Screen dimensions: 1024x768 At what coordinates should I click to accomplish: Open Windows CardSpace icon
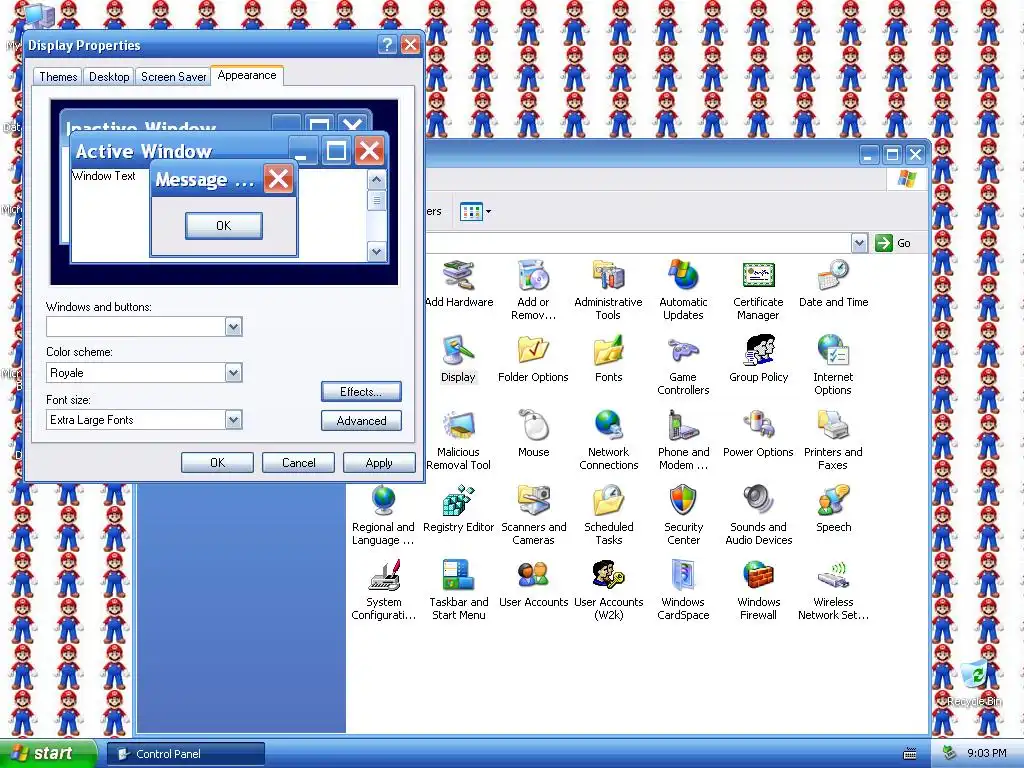pos(683,590)
